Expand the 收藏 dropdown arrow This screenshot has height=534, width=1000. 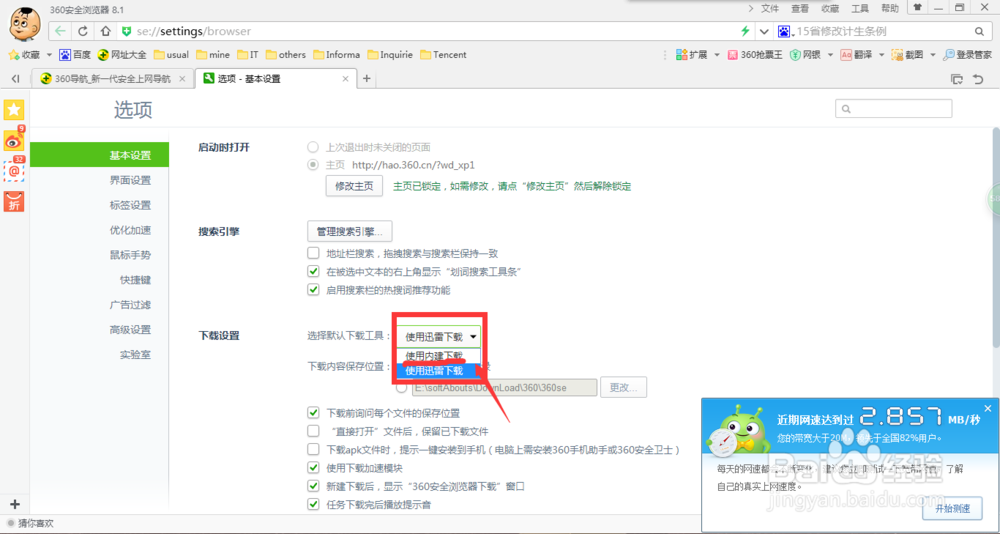coord(49,55)
